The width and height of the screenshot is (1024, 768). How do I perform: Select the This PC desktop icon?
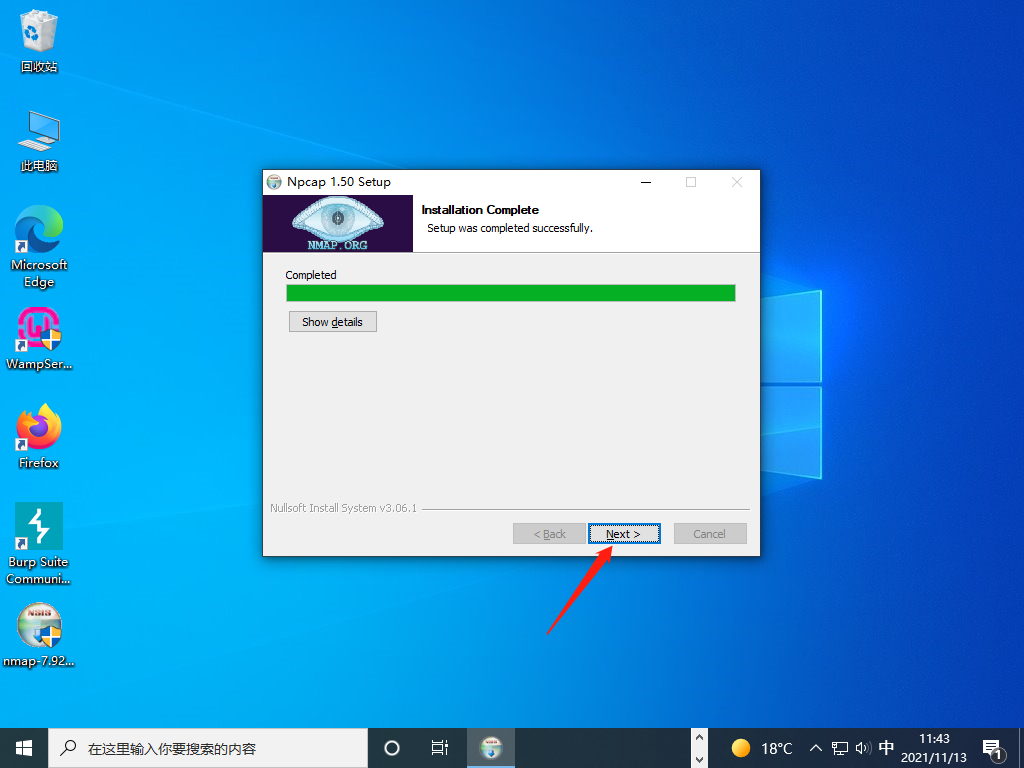point(39,140)
